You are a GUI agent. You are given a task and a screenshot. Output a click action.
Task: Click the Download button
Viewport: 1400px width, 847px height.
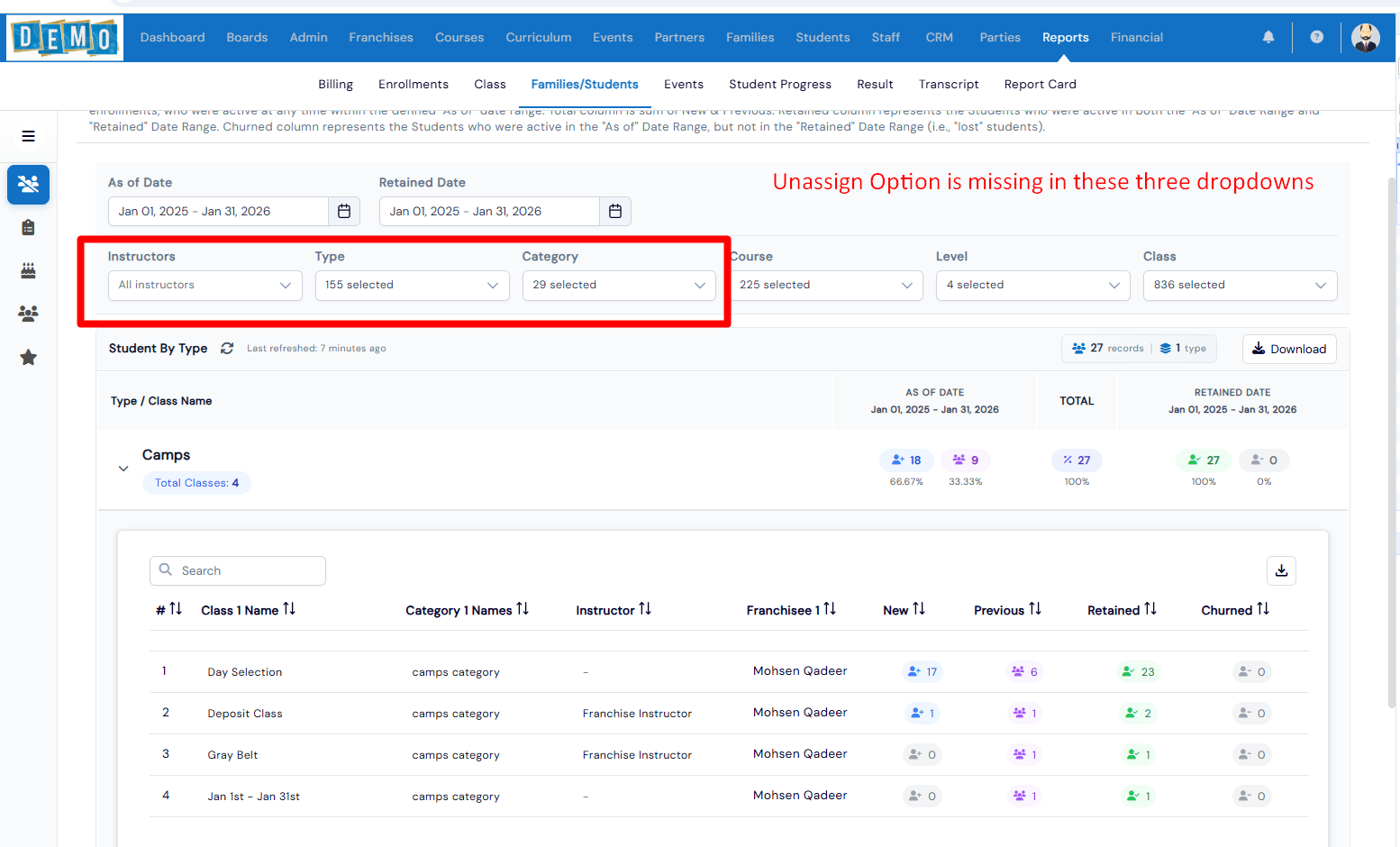pyautogui.click(x=1288, y=349)
